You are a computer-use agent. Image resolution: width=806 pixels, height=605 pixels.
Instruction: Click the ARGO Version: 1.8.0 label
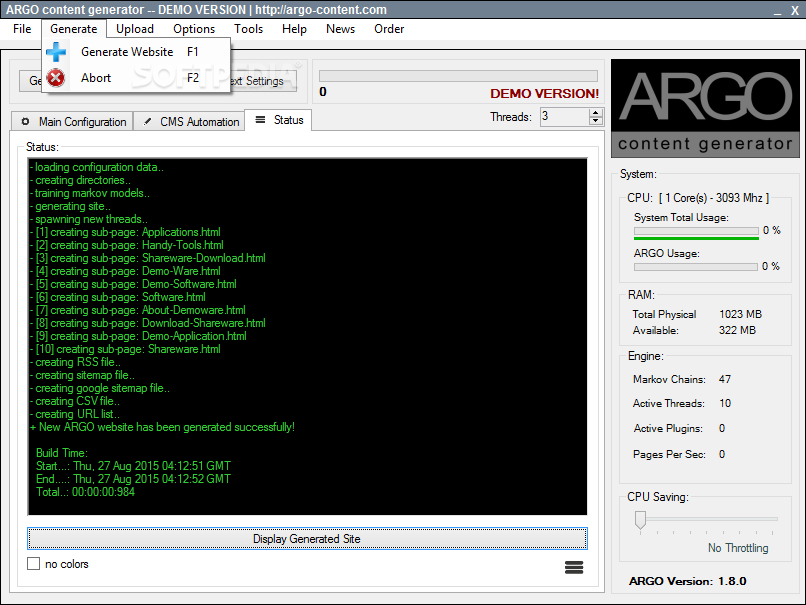pyautogui.click(x=688, y=581)
